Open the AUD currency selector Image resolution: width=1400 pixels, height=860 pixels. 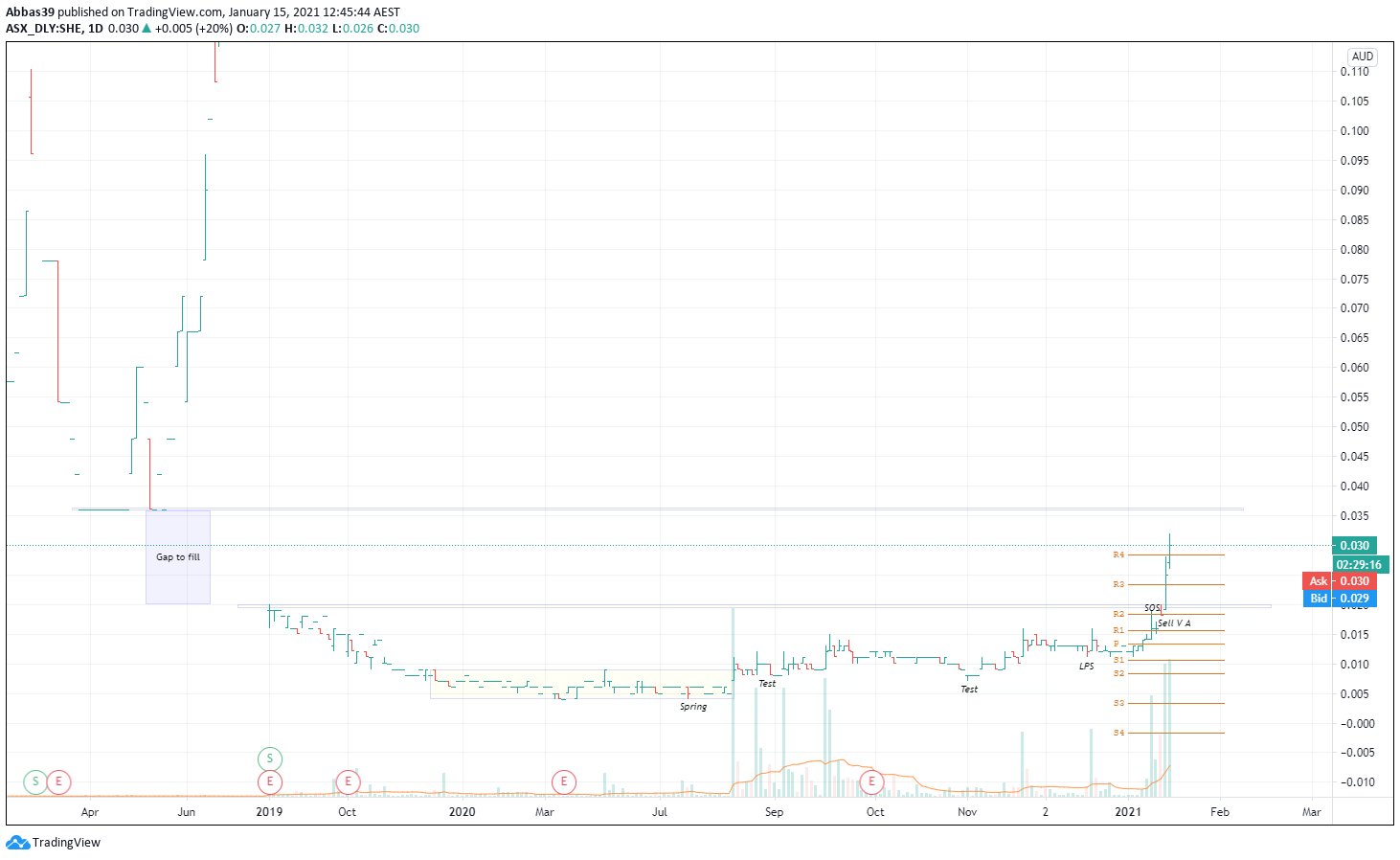[x=1363, y=57]
